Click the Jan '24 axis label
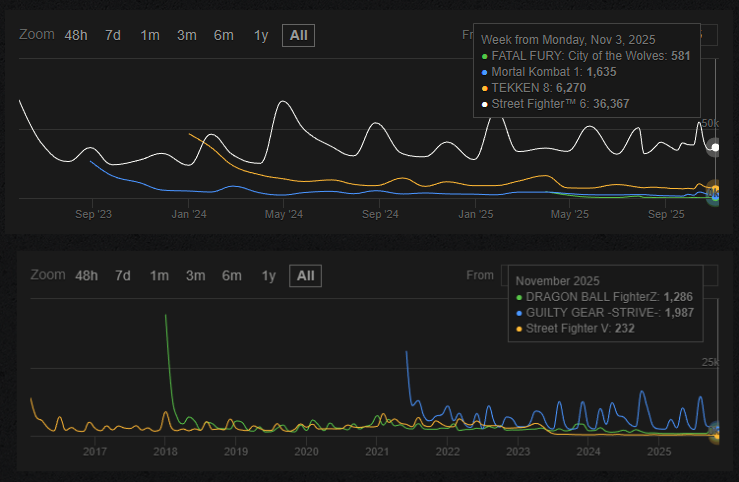 coord(189,214)
